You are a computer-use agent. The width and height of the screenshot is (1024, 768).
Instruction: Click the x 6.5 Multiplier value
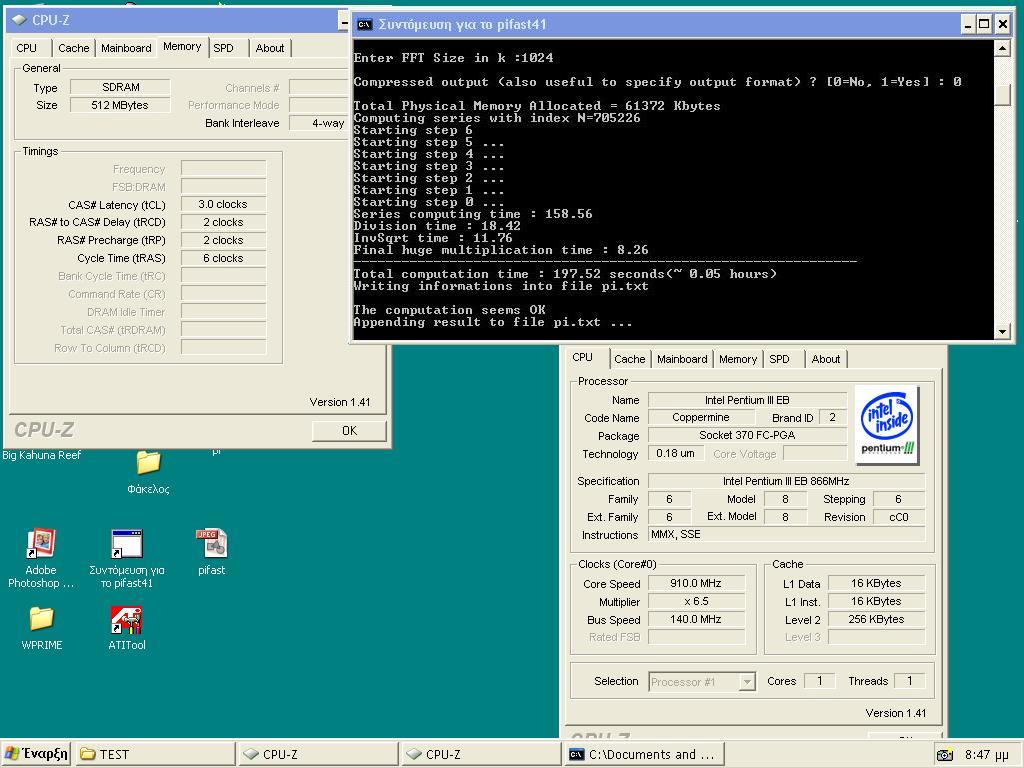[x=696, y=601]
